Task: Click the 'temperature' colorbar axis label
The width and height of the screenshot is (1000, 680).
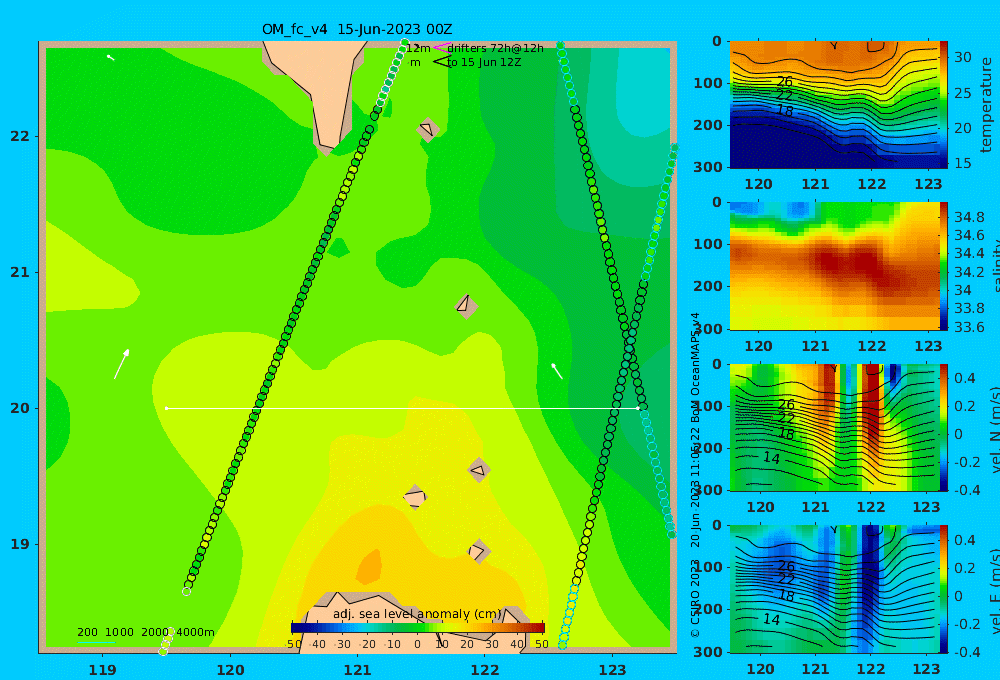Action: (987, 105)
